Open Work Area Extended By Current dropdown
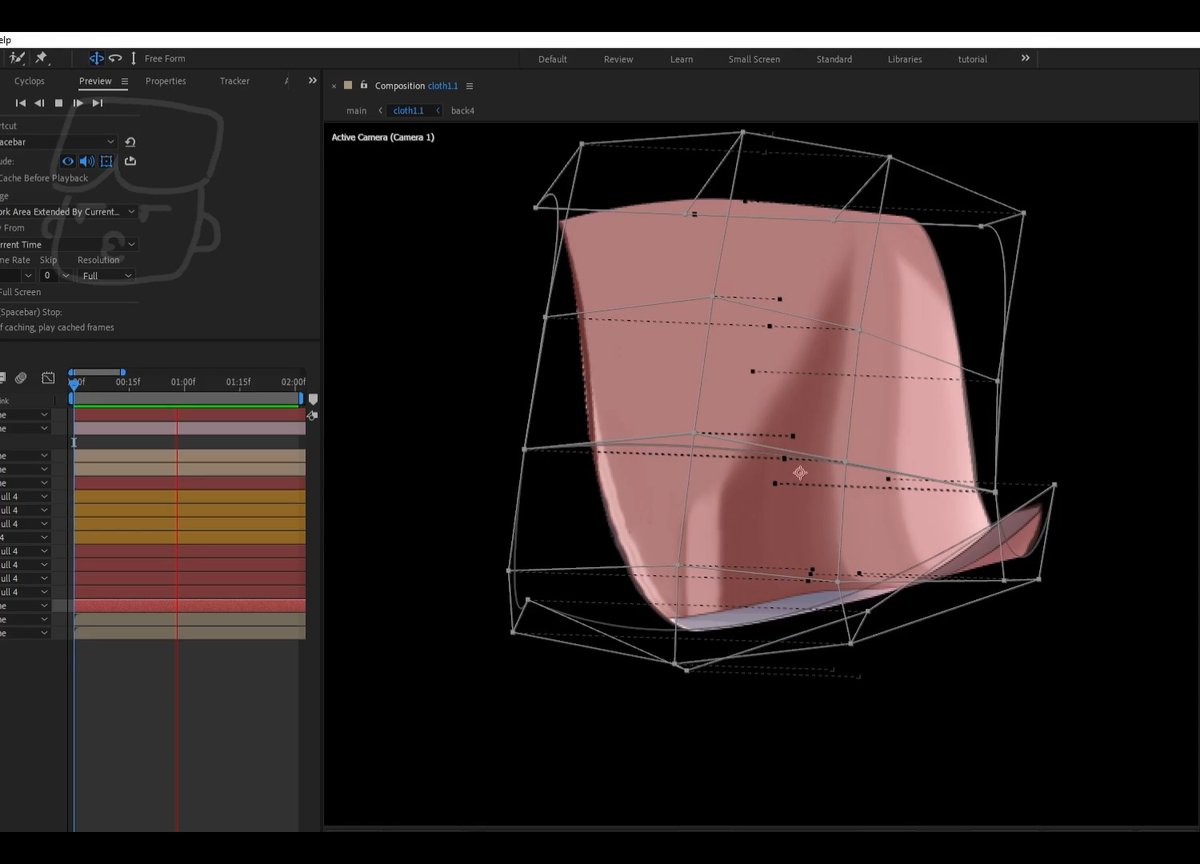 point(68,212)
